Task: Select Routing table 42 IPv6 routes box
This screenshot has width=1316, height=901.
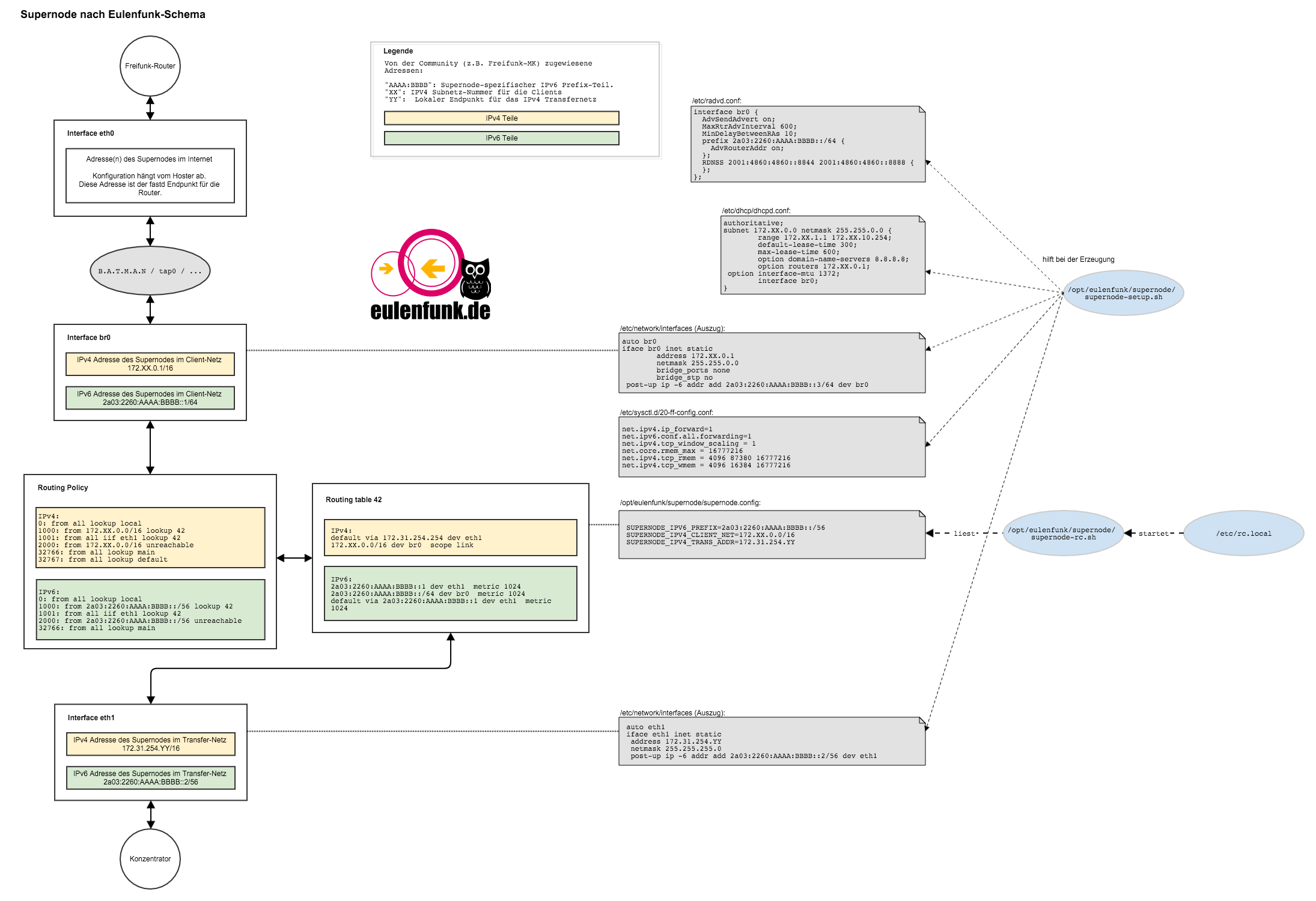Action: pyautogui.click(x=450, y=593)
